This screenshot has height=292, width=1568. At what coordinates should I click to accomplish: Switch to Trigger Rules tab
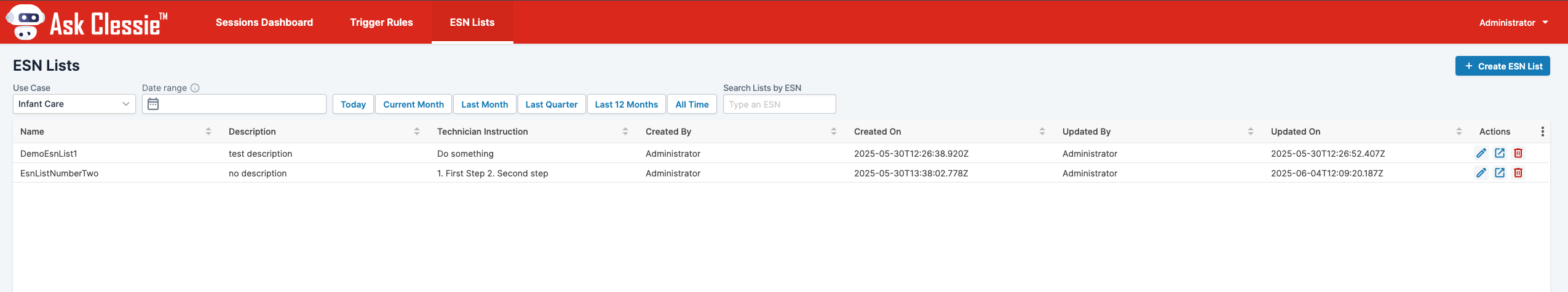coord(381,23)
